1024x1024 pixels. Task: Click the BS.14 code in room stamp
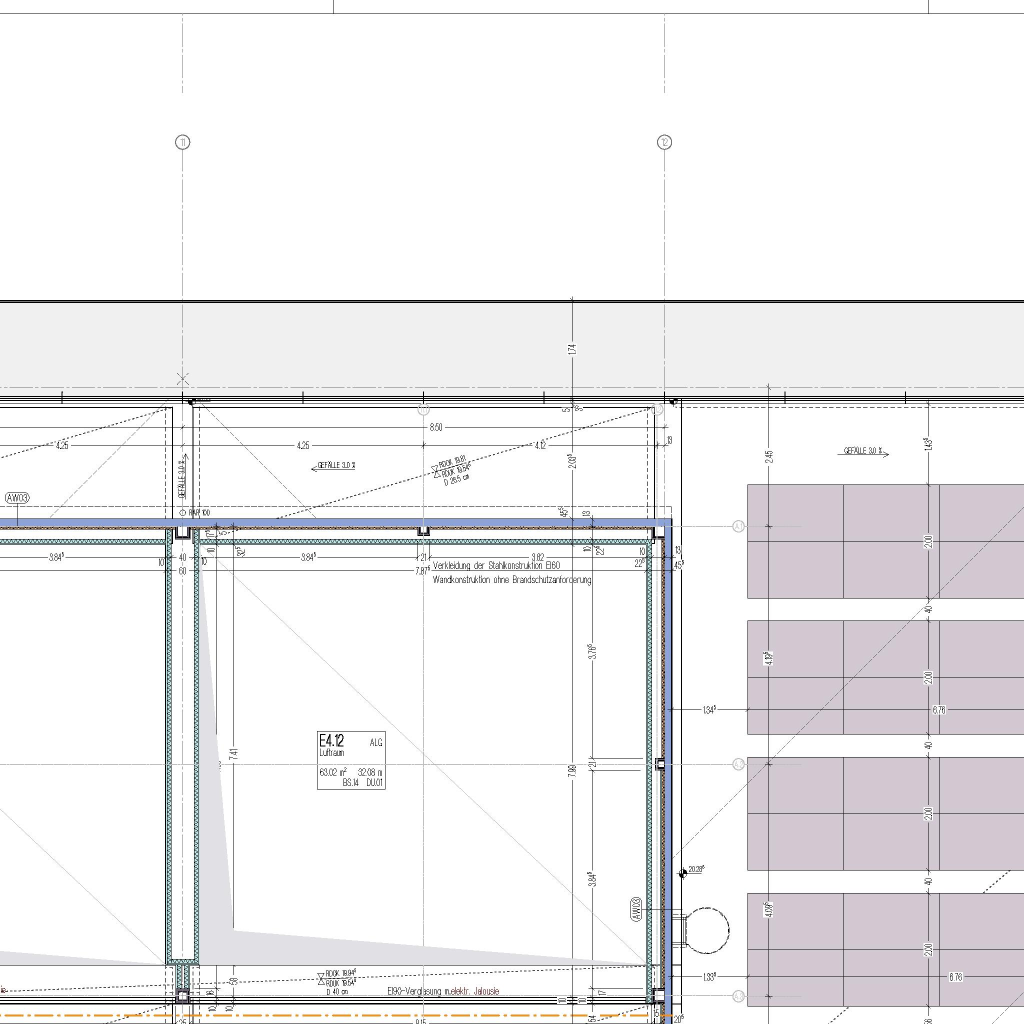(351, 782)
